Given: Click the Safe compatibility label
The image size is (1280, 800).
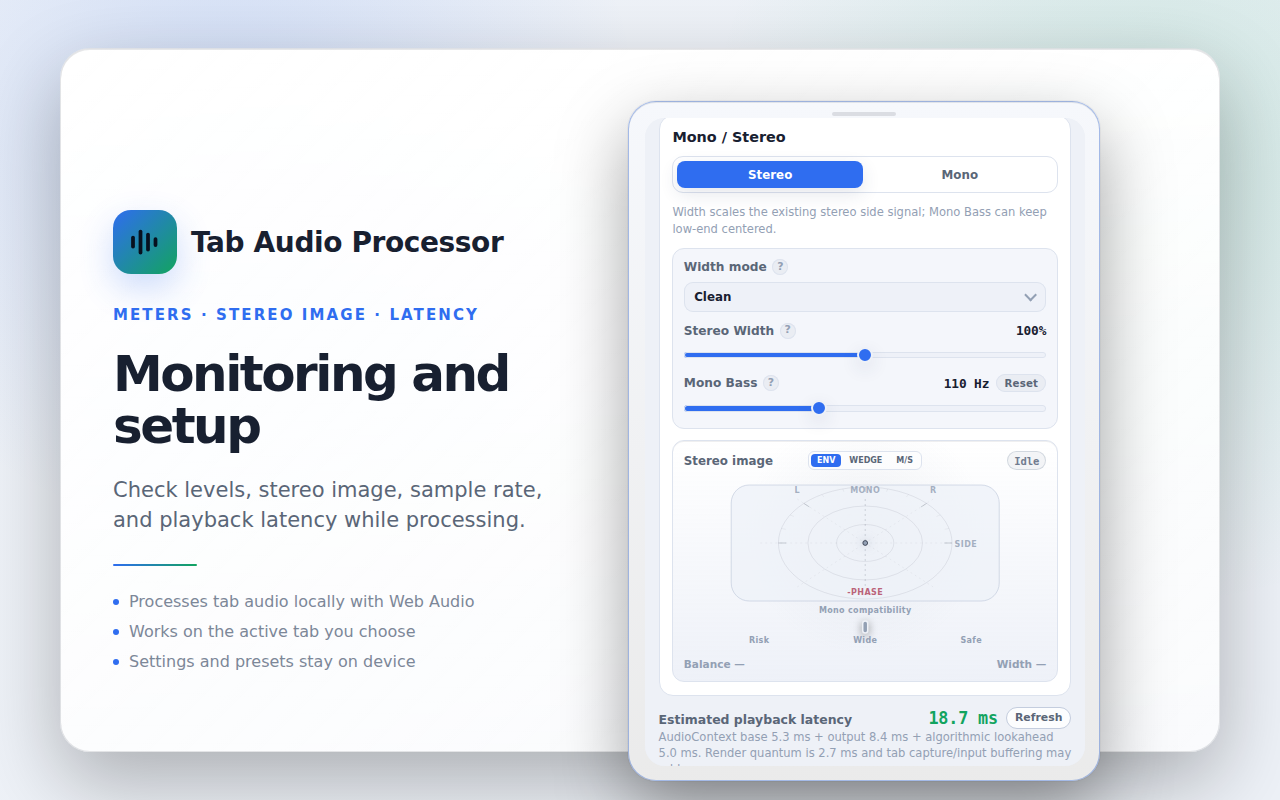Looking at the screenshot, I should 971,640.
